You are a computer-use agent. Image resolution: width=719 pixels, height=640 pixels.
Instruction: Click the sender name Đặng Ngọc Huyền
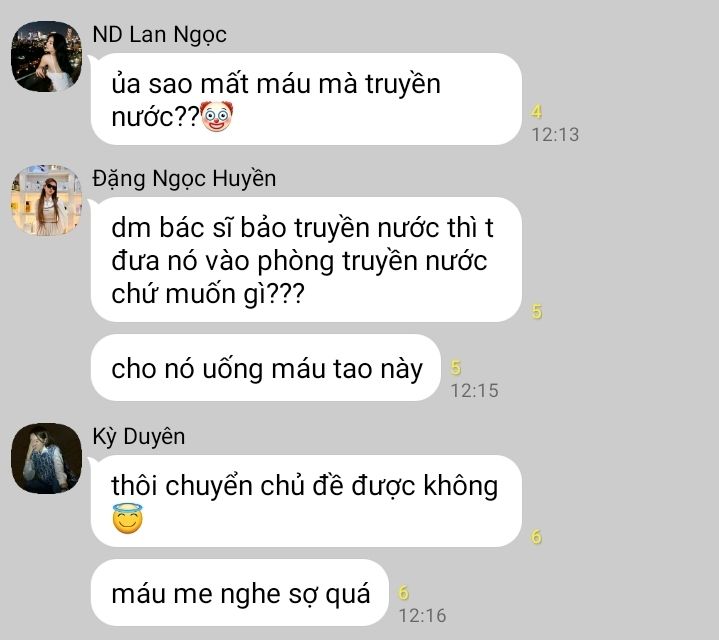[184, 178]
